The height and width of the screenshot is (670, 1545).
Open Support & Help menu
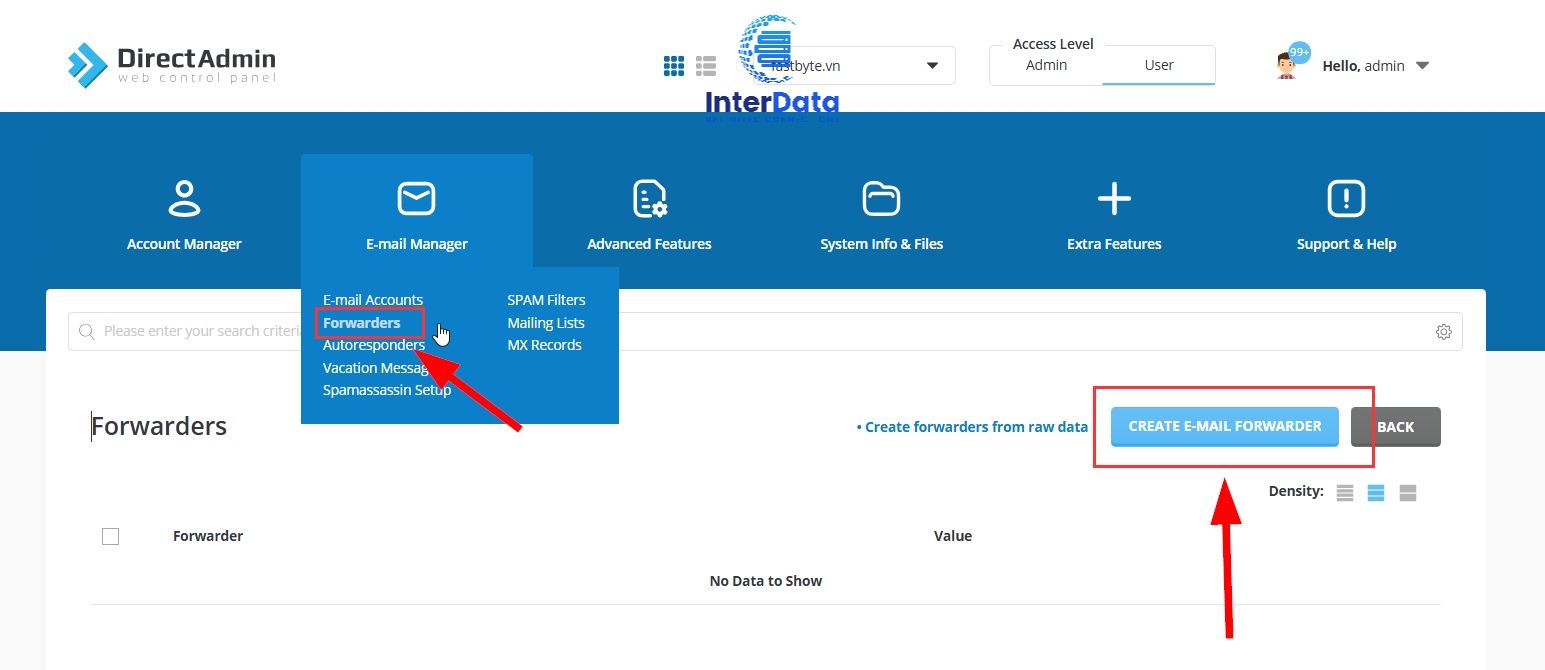coord(1346,216)
